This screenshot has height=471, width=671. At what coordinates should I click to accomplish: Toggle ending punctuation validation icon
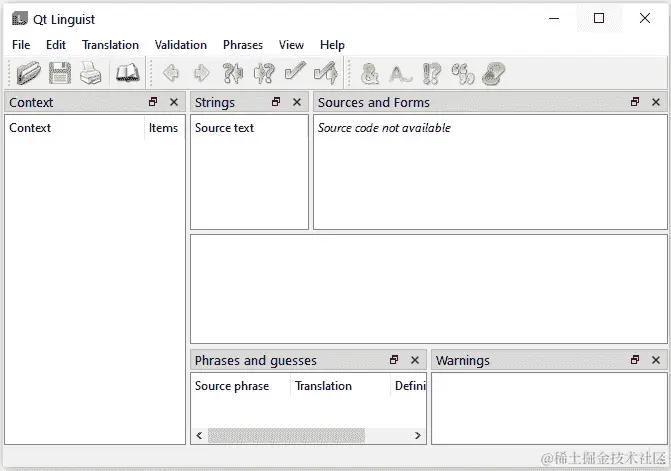click(x=432, y=74)
